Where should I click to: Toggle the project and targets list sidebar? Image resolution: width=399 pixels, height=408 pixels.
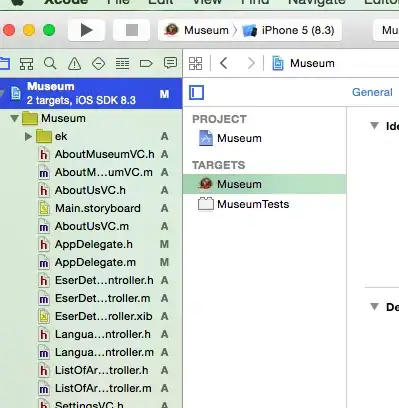click(x=197, y=92)
